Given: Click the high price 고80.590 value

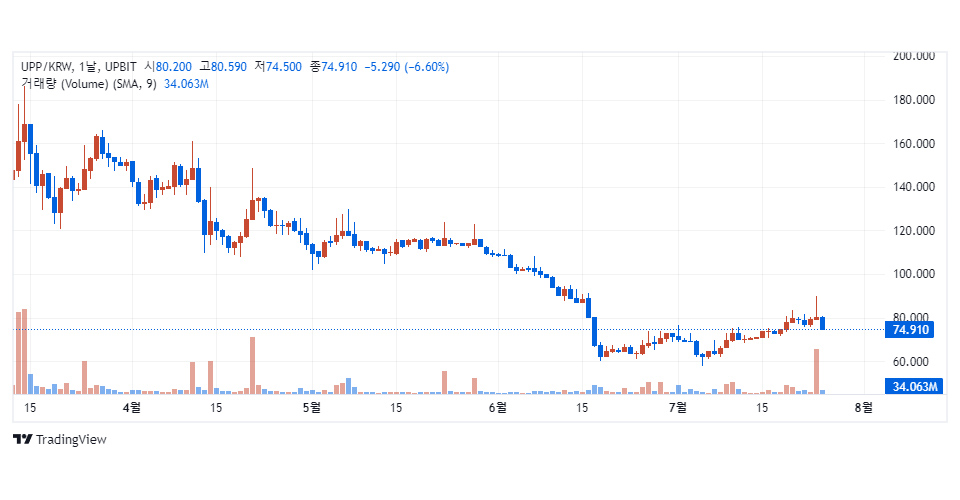Looking at the screenshot, I should pos(222,67).
